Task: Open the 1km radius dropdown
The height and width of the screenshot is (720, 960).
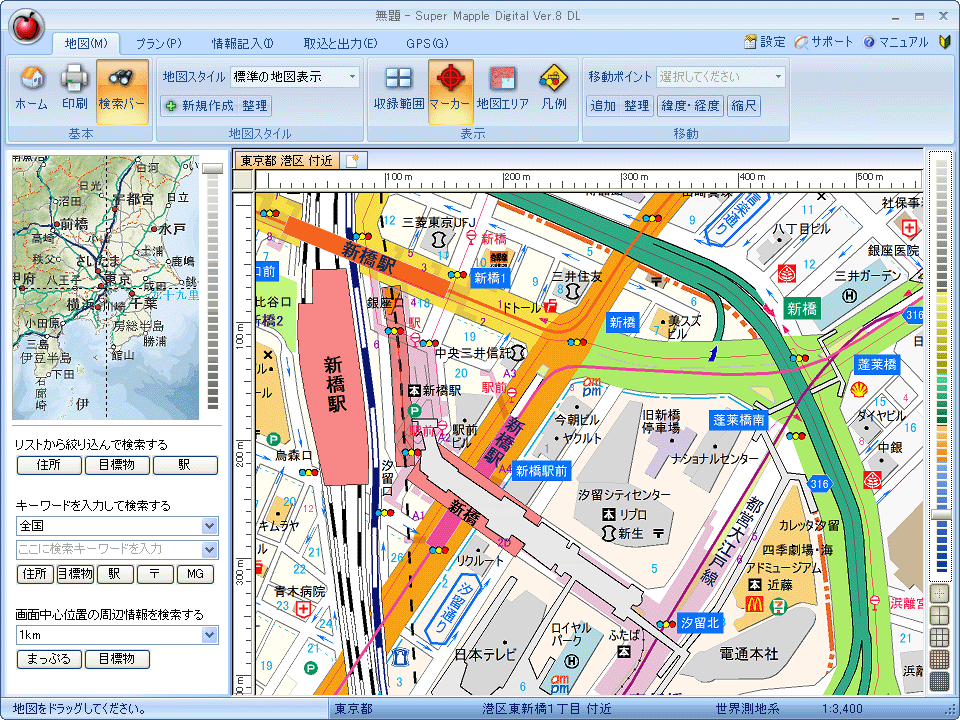Action: (x=209, y=635)
